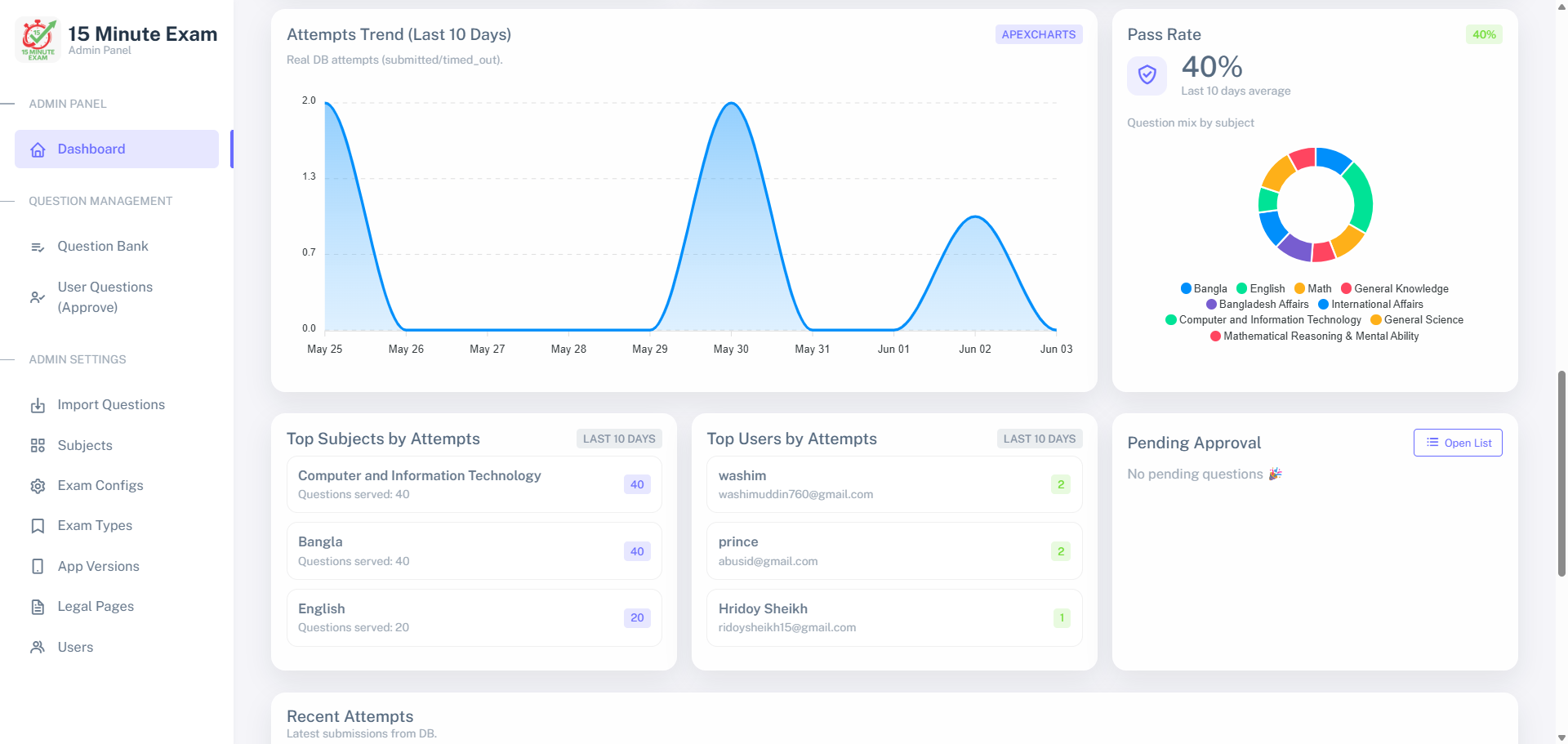This screenshot has width=1568, height=744.
Task: Select the English subject card
Action: pyautogui.click(x=474, y=618)
